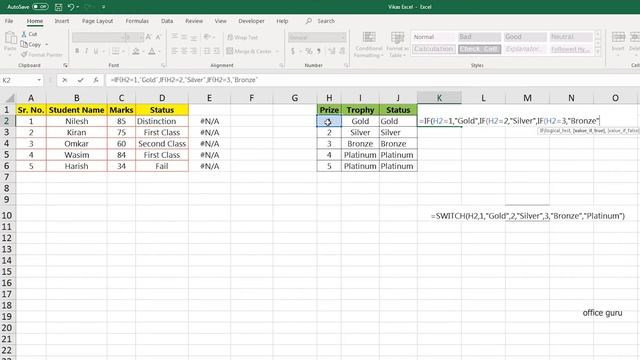Open the Name Box dropdown arrow
Screen dimensions: 640x360
pyautogui.click(x=39, y=80)
